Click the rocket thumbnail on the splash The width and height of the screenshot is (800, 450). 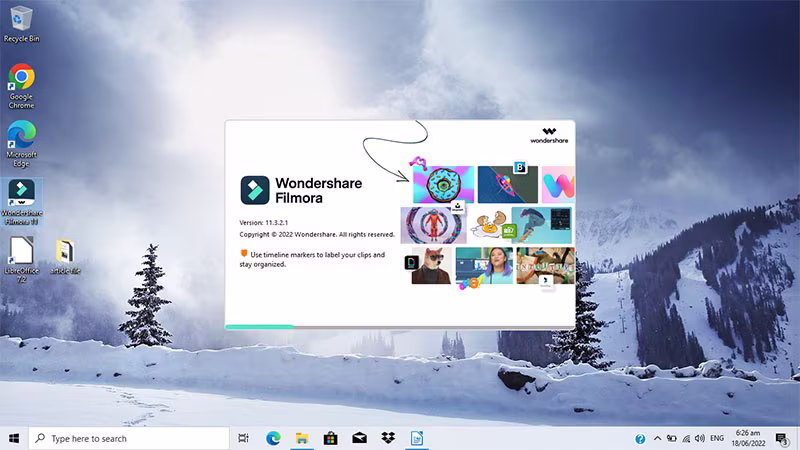point(507,184)
